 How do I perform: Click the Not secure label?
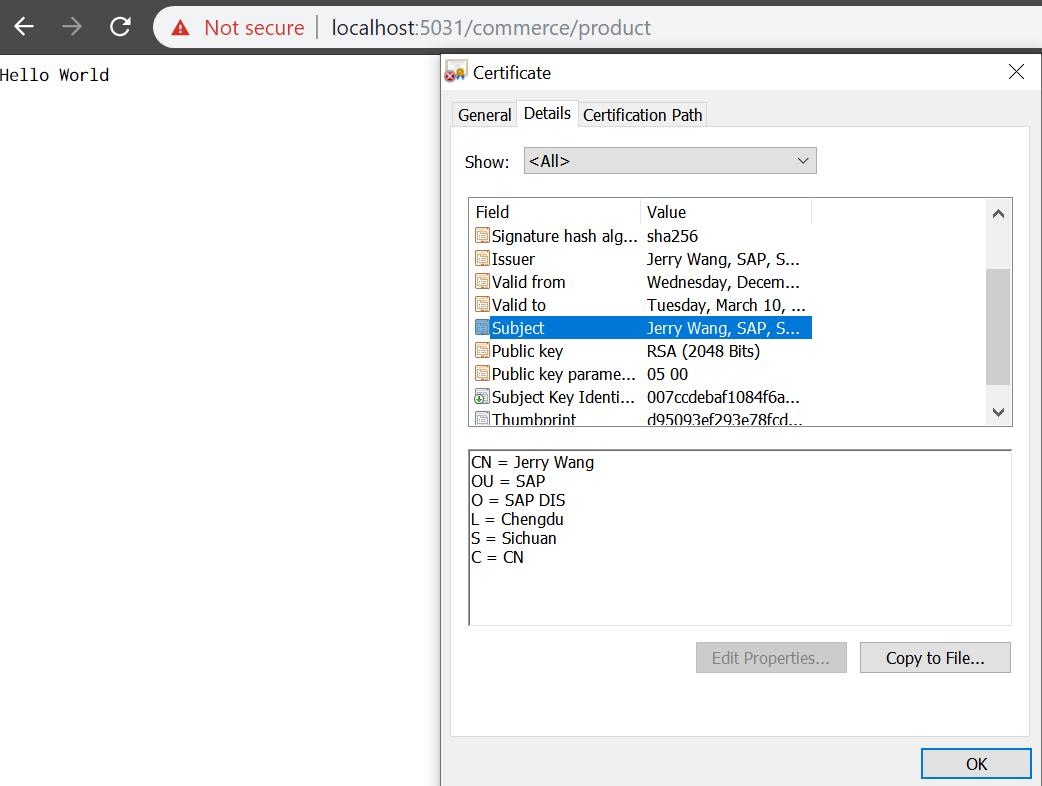point(254,28)
